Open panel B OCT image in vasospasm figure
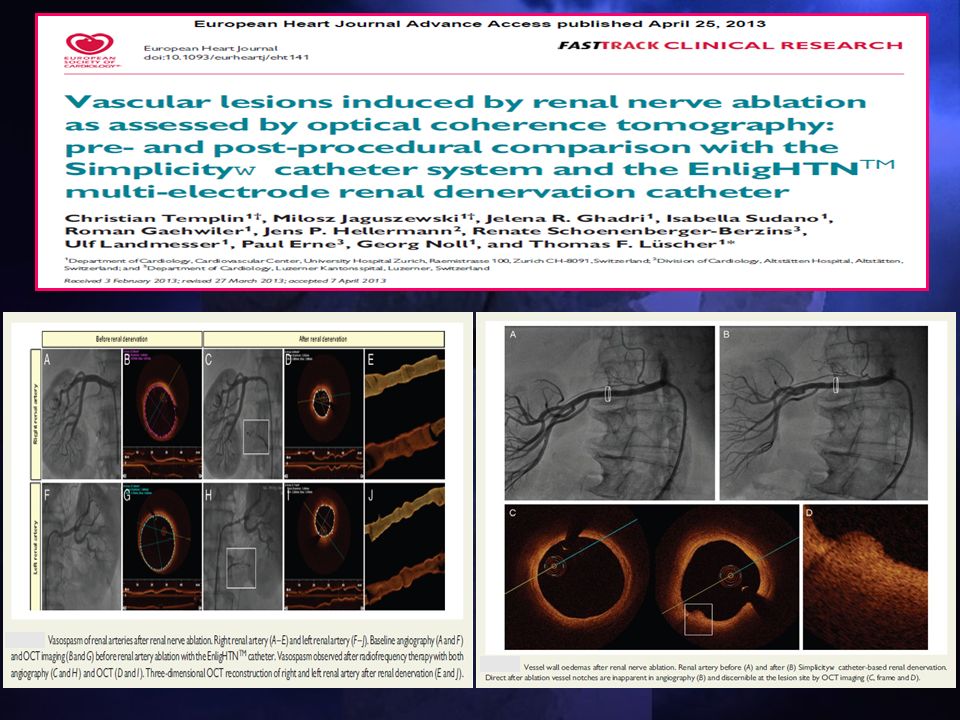960x720 pixels. [162, 414]
